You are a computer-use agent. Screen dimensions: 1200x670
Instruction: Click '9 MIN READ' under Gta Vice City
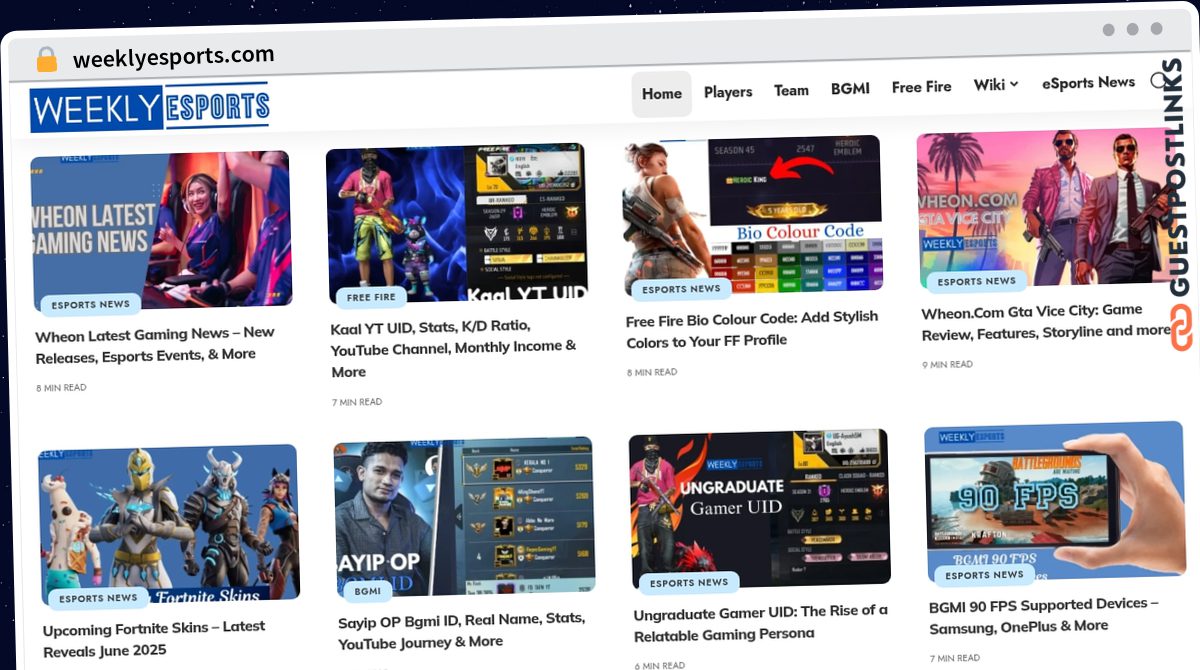coord(947,365)
